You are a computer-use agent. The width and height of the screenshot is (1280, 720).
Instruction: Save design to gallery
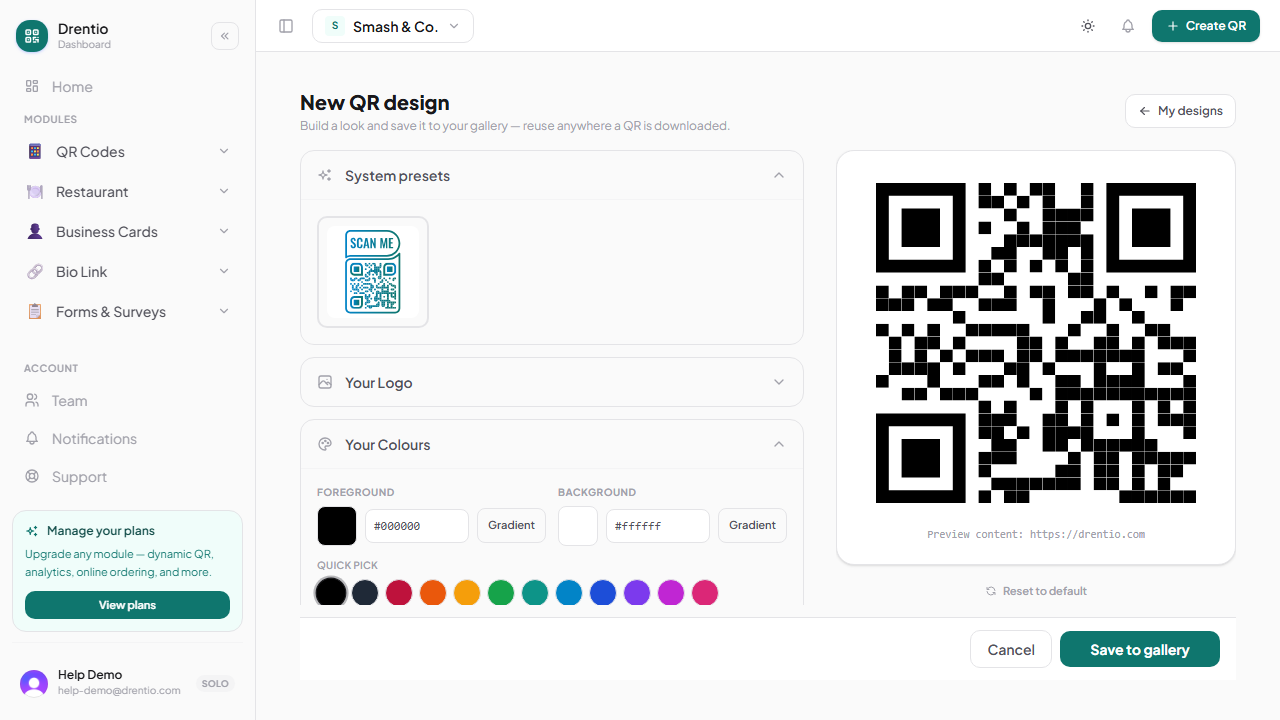point(1140,650)
